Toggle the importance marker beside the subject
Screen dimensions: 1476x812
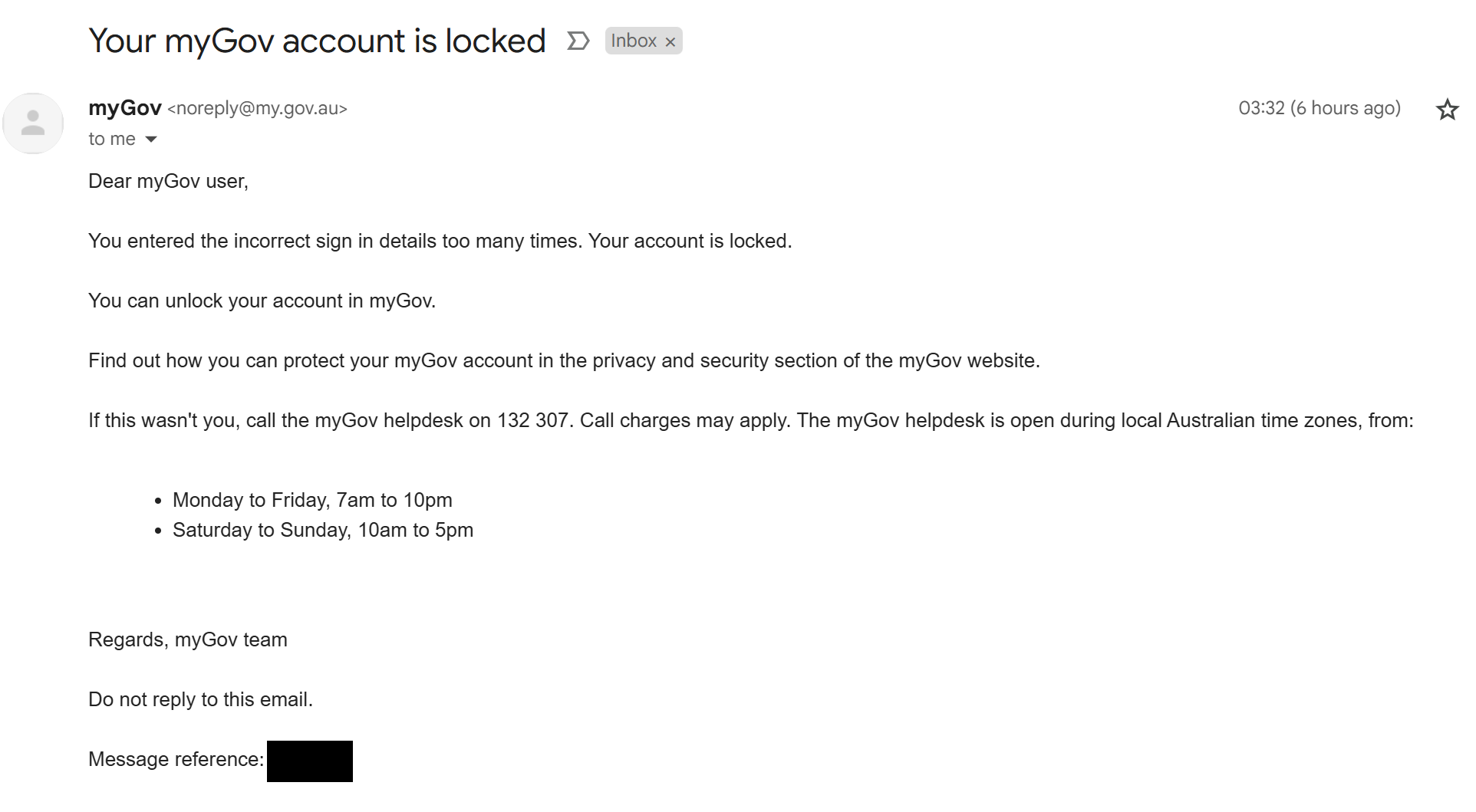(578, 41)
